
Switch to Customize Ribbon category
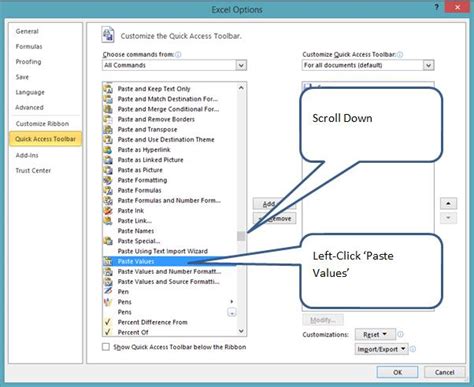click(x=42, y=124)
